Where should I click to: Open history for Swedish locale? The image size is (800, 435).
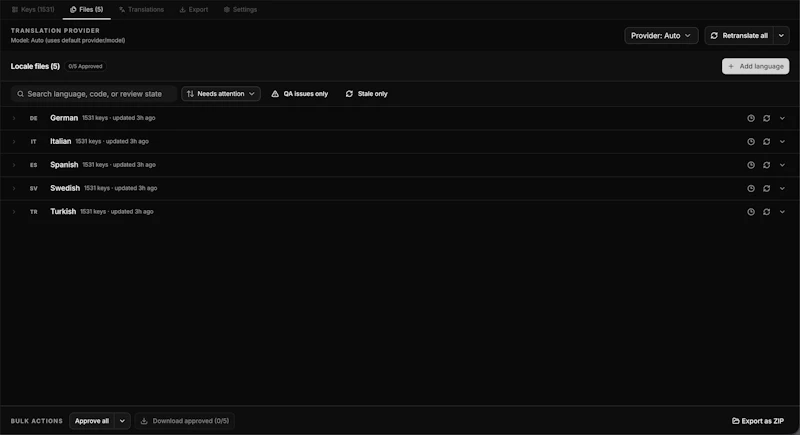pyautogui.click(x=751, y=189)
